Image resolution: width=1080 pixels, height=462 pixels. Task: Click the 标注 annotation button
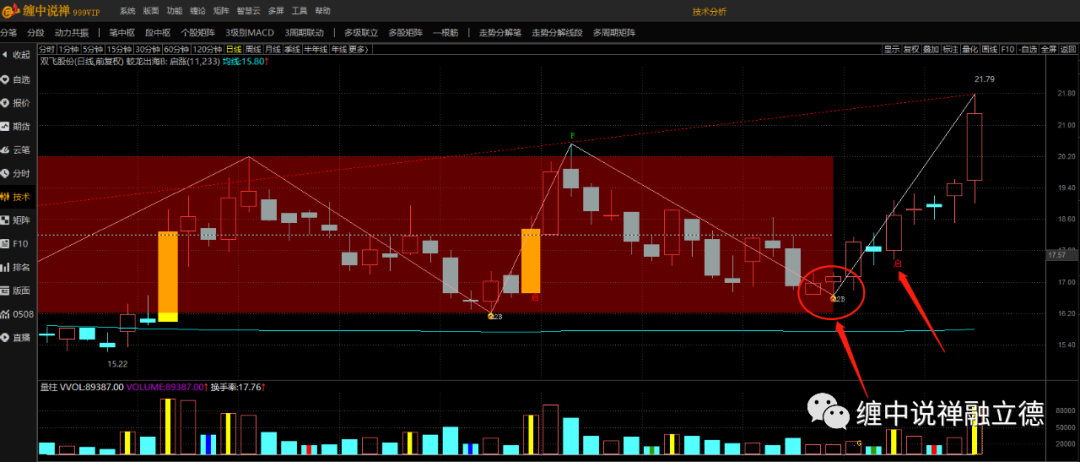tap(951, 49)
